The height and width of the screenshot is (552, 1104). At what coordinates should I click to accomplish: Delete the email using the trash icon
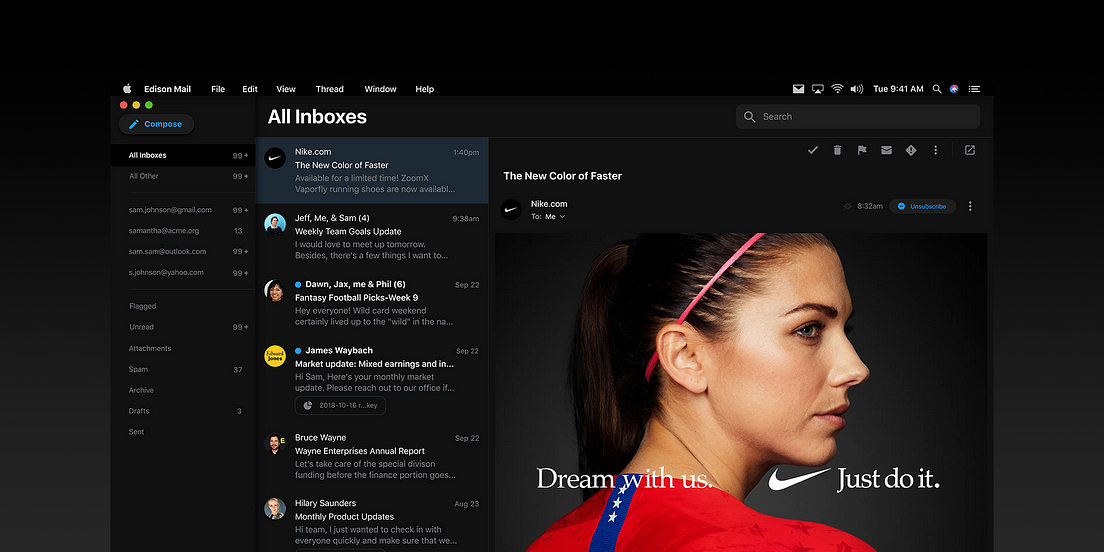pyautogui.click(x=837, y=150)
